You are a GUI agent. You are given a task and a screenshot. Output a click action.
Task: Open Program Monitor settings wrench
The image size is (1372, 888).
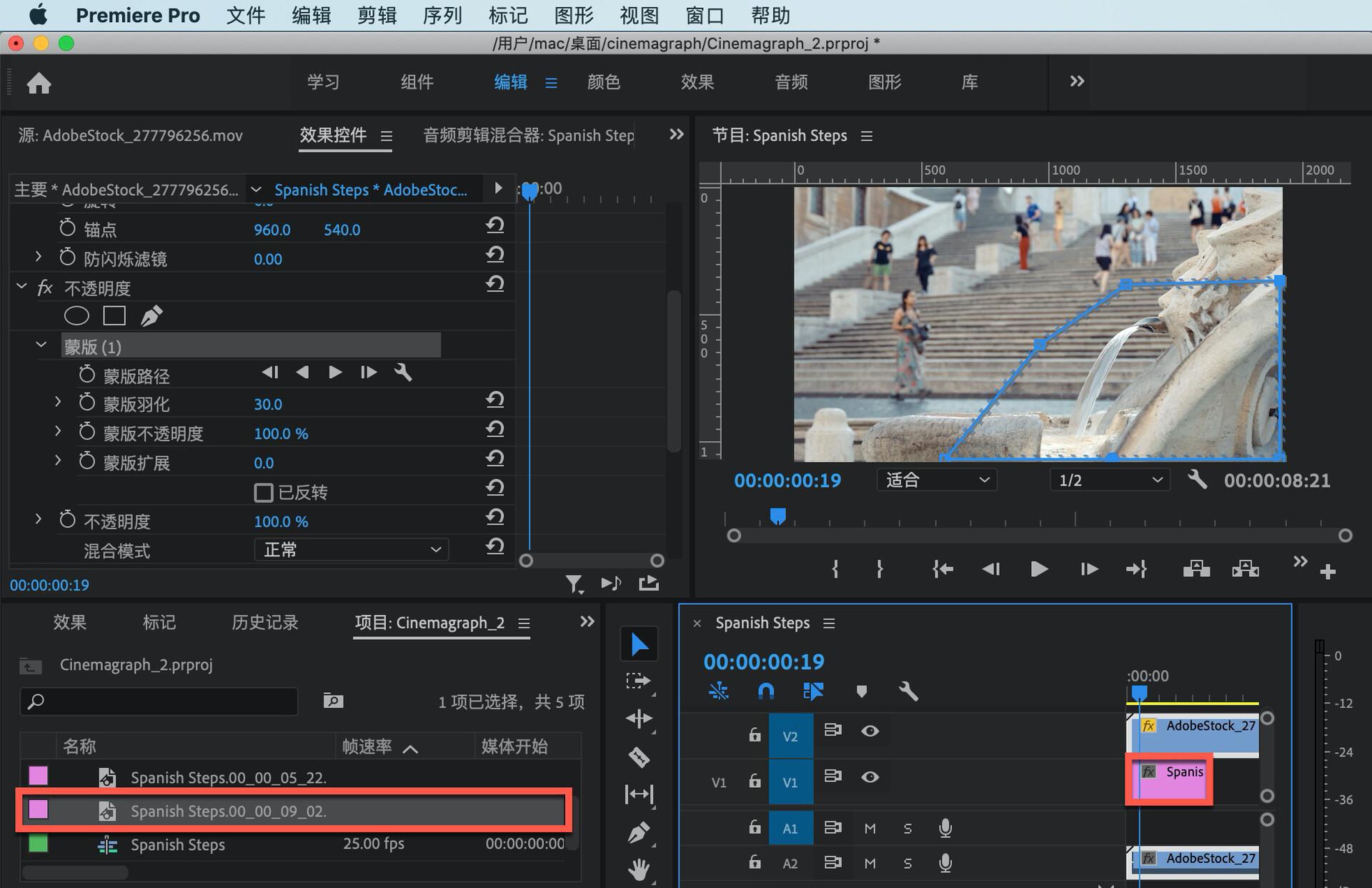[1197, 480]
